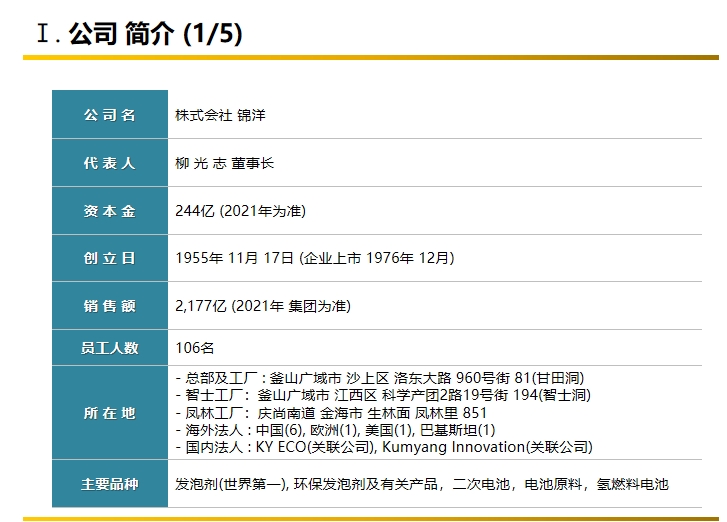Click the 总部及工厂 address line

tap(380, 378)
